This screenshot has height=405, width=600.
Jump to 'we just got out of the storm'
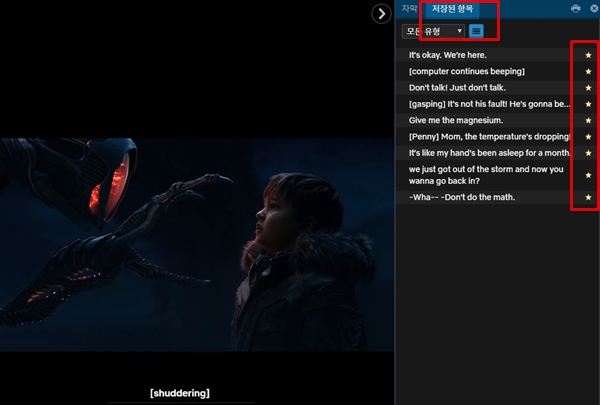tap(486, 175)
